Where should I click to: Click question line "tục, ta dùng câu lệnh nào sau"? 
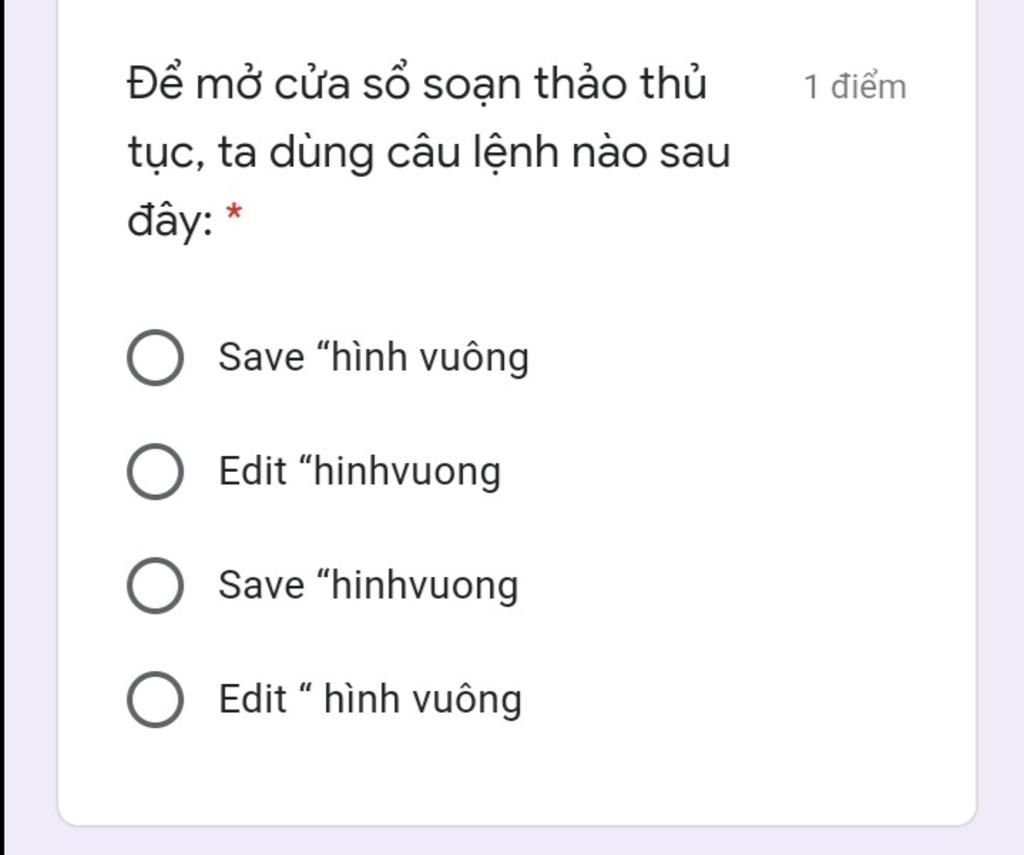tap(428, 153)
